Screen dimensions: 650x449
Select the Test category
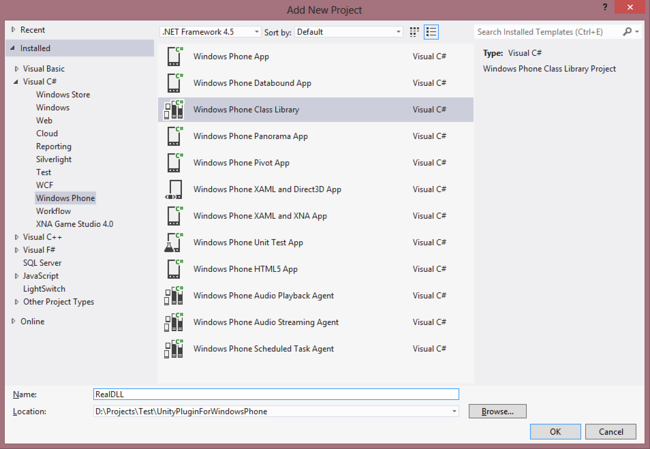point(44,172)
